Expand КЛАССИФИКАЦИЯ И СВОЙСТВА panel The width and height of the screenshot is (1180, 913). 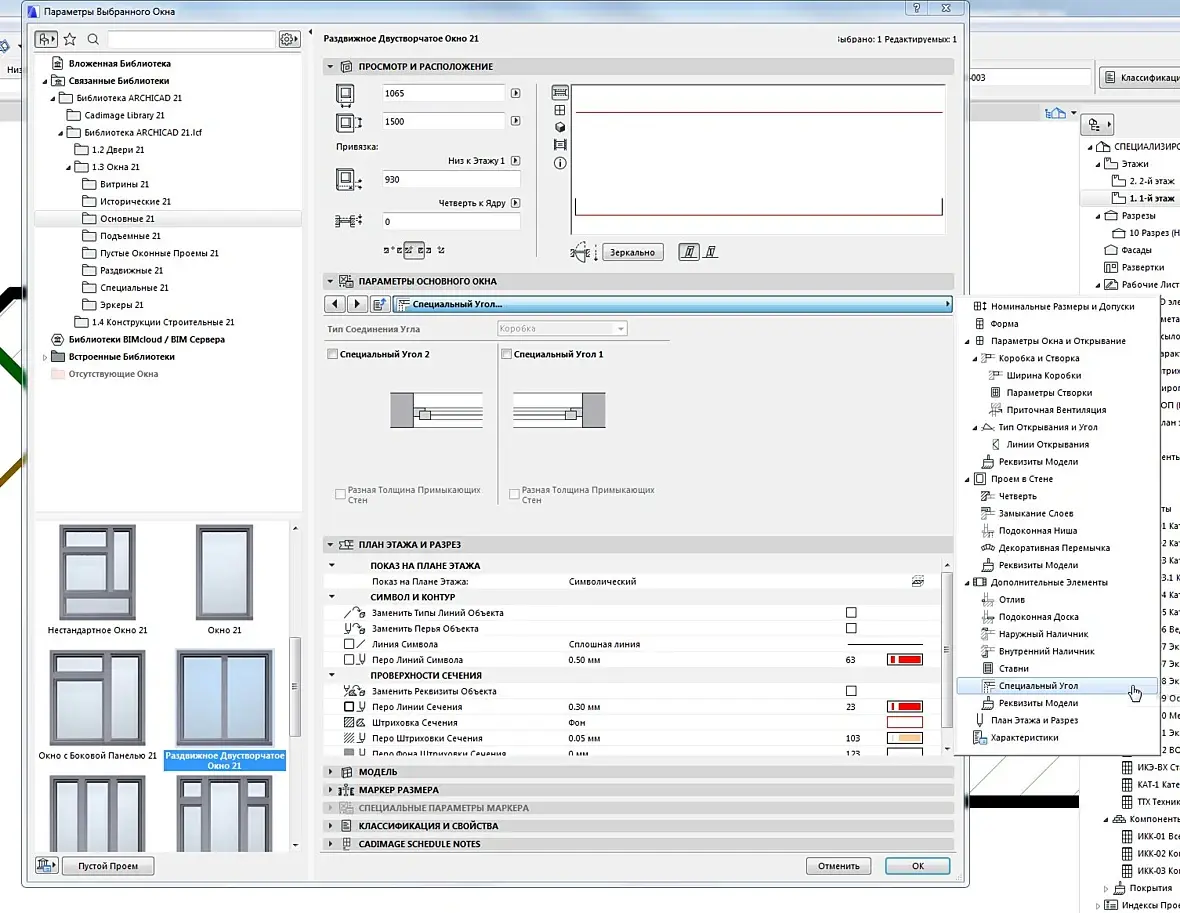point(428,826)
